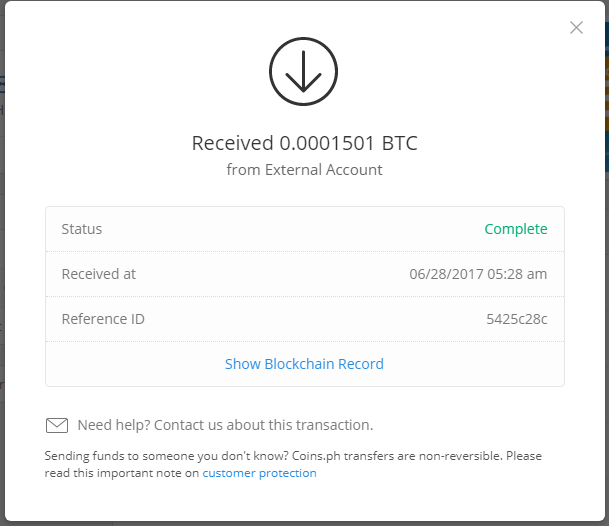
Task: Click the Reference ID label
Action: [103, 319]
